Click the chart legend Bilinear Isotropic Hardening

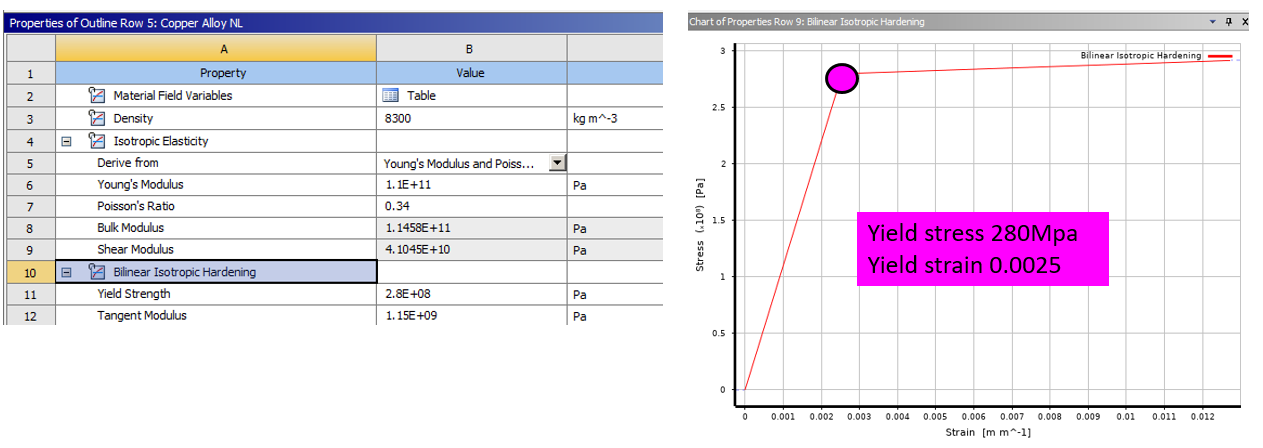[x=1156, y=57]
